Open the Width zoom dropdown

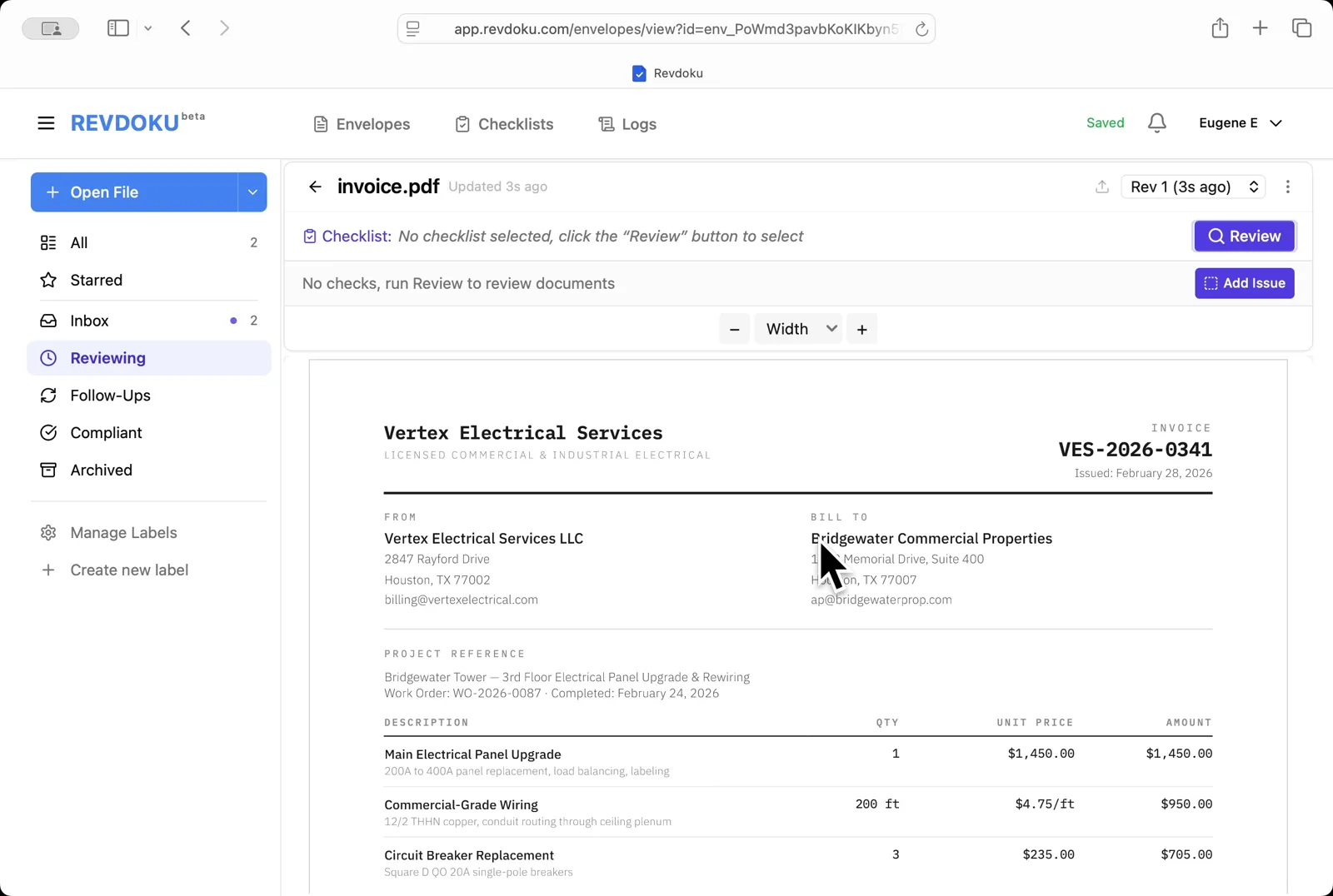click(x=797, y=328)
